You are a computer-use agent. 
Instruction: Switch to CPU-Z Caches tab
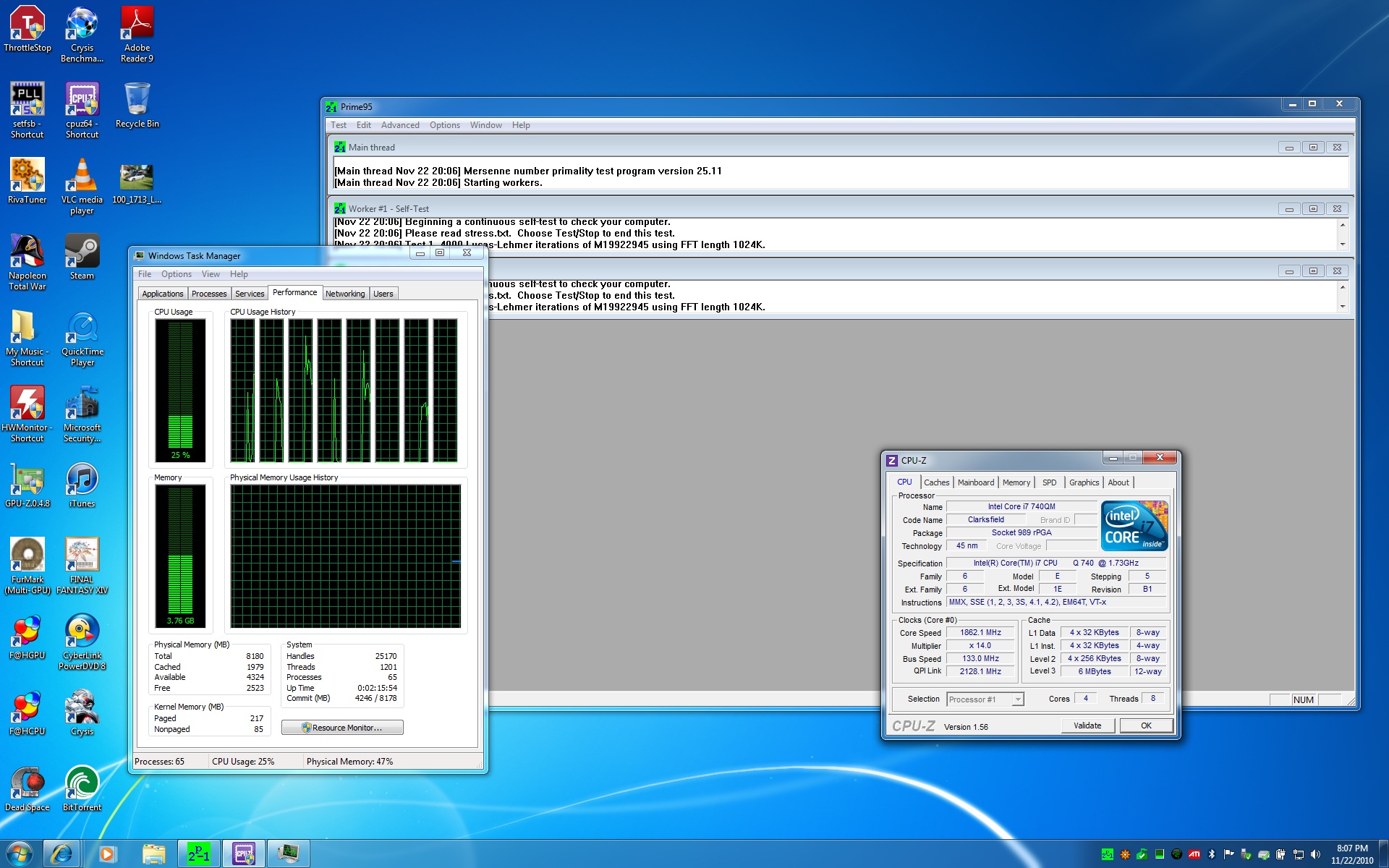click(x=936, y=482)
